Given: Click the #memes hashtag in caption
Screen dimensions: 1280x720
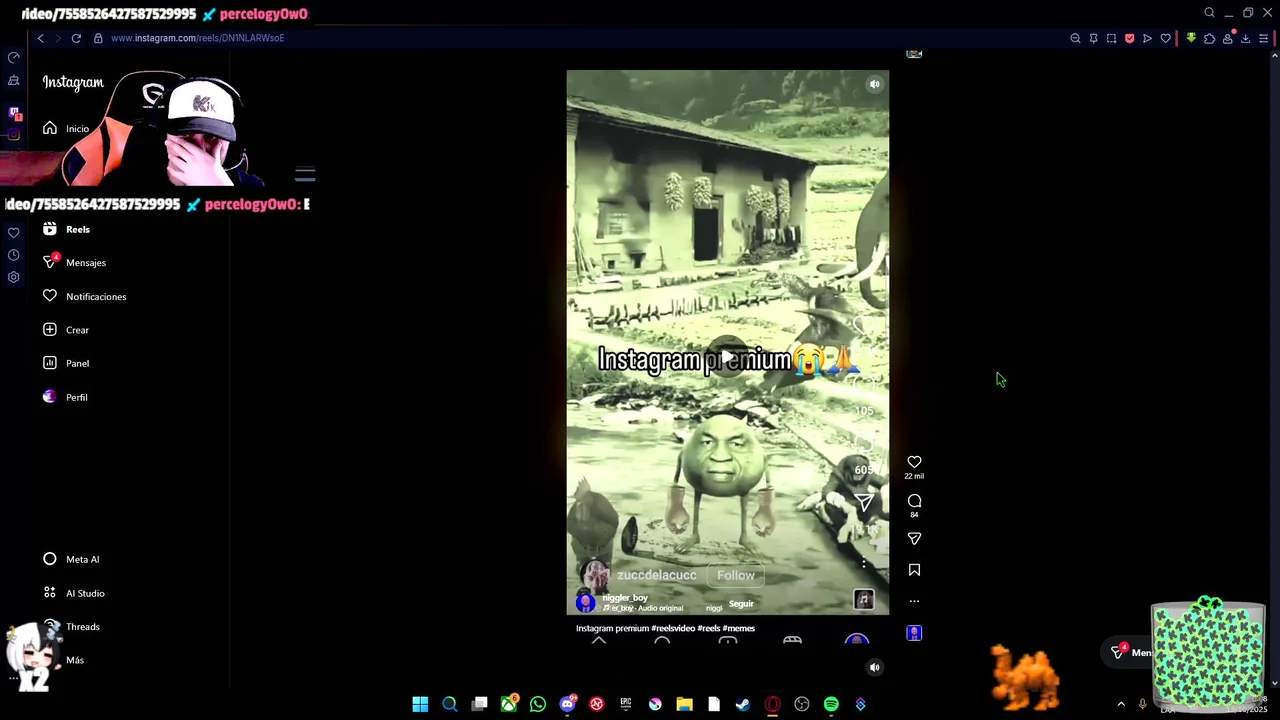Looking at the screenshot, I should pos(739,628).
